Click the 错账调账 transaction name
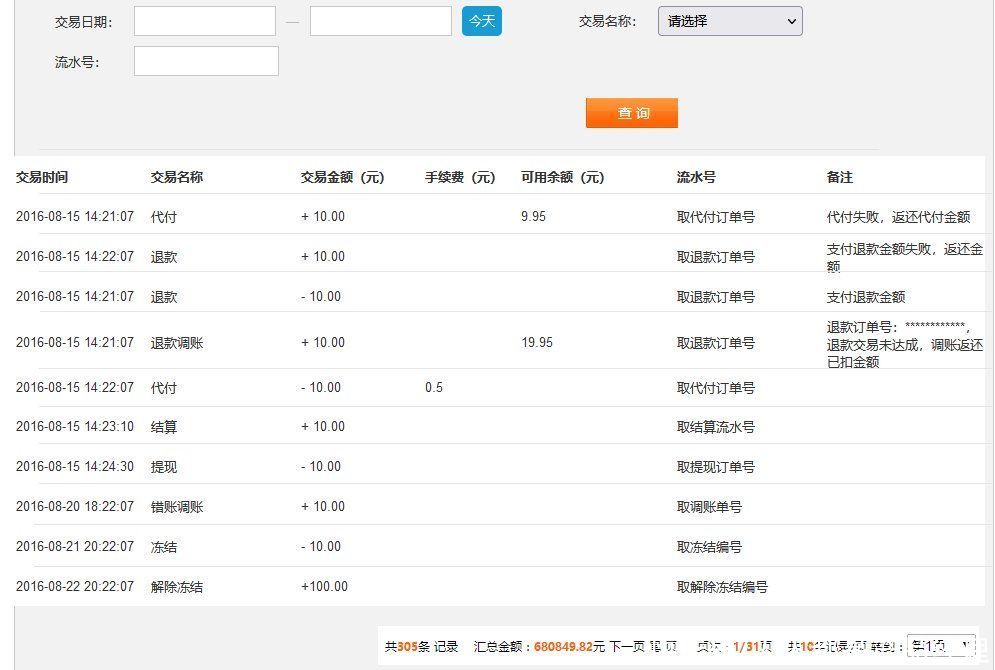This screenshot has width=995, height=670. [176, 507]
